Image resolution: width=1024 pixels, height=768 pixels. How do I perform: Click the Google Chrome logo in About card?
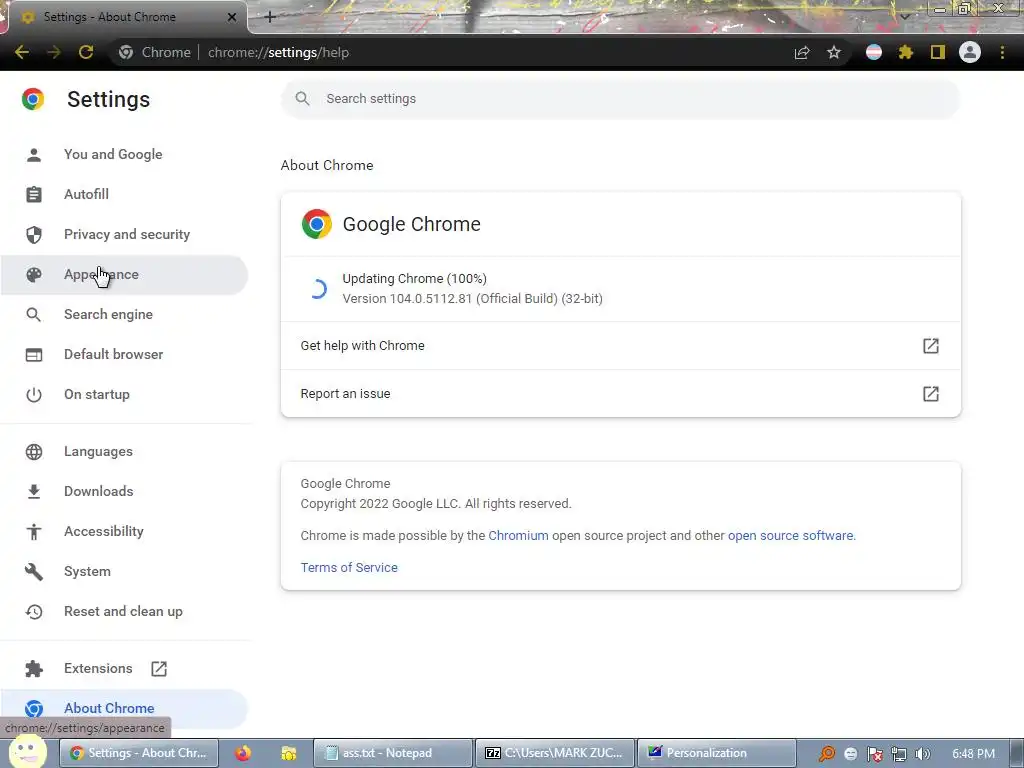coord(317,224)
